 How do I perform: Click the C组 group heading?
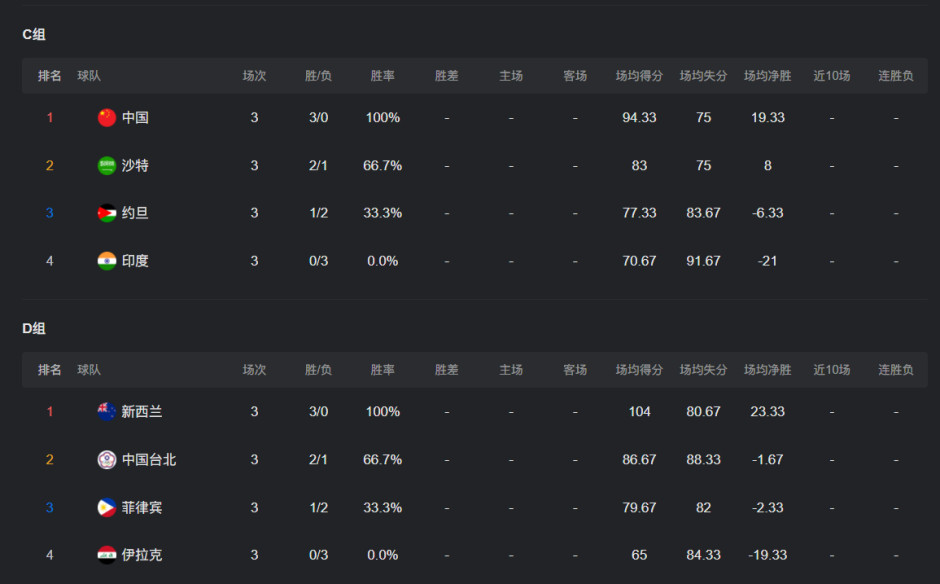click(x=34, y=34)
